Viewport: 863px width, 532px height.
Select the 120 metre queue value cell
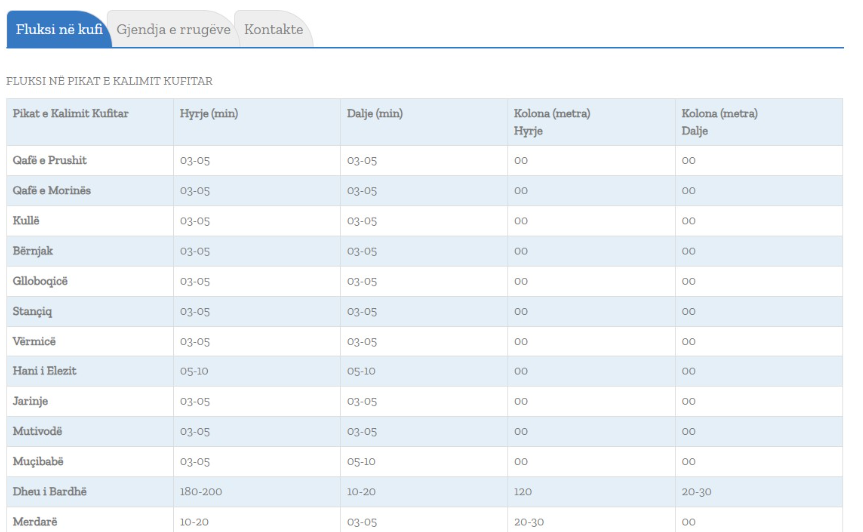(x=523, y=492)
